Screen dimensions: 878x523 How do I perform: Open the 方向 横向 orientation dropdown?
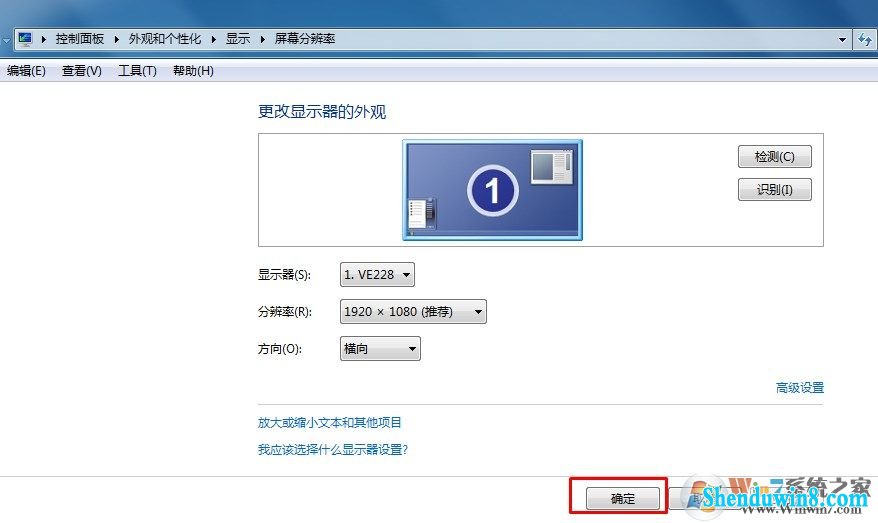380,348
